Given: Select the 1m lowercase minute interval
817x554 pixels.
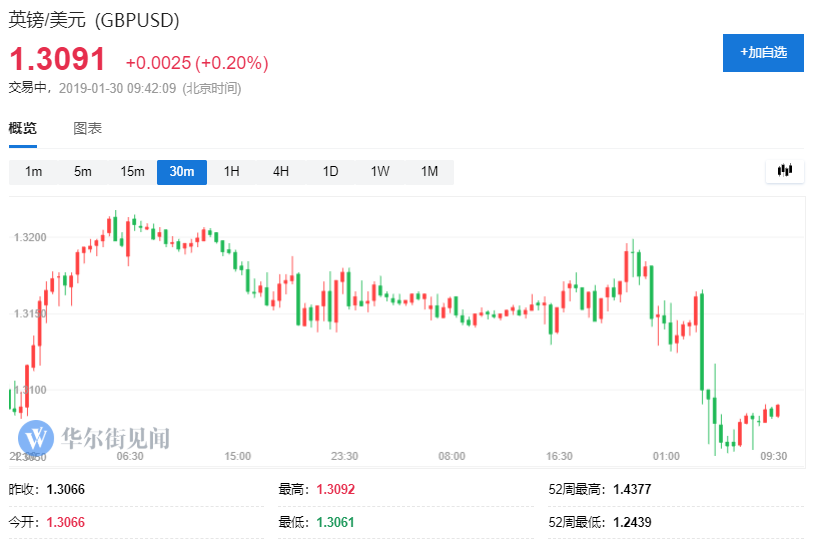Looking at the screenshot, I should point(33,171).
